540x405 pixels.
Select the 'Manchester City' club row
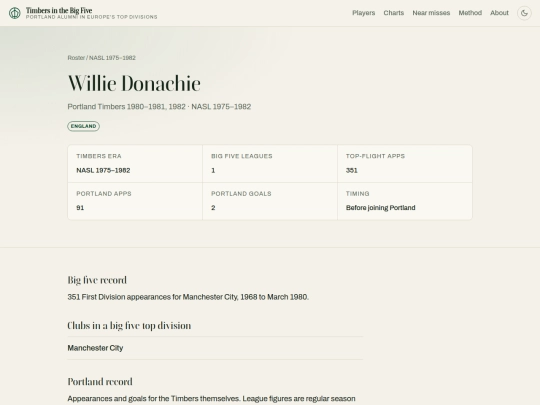(x=215, y=348)
